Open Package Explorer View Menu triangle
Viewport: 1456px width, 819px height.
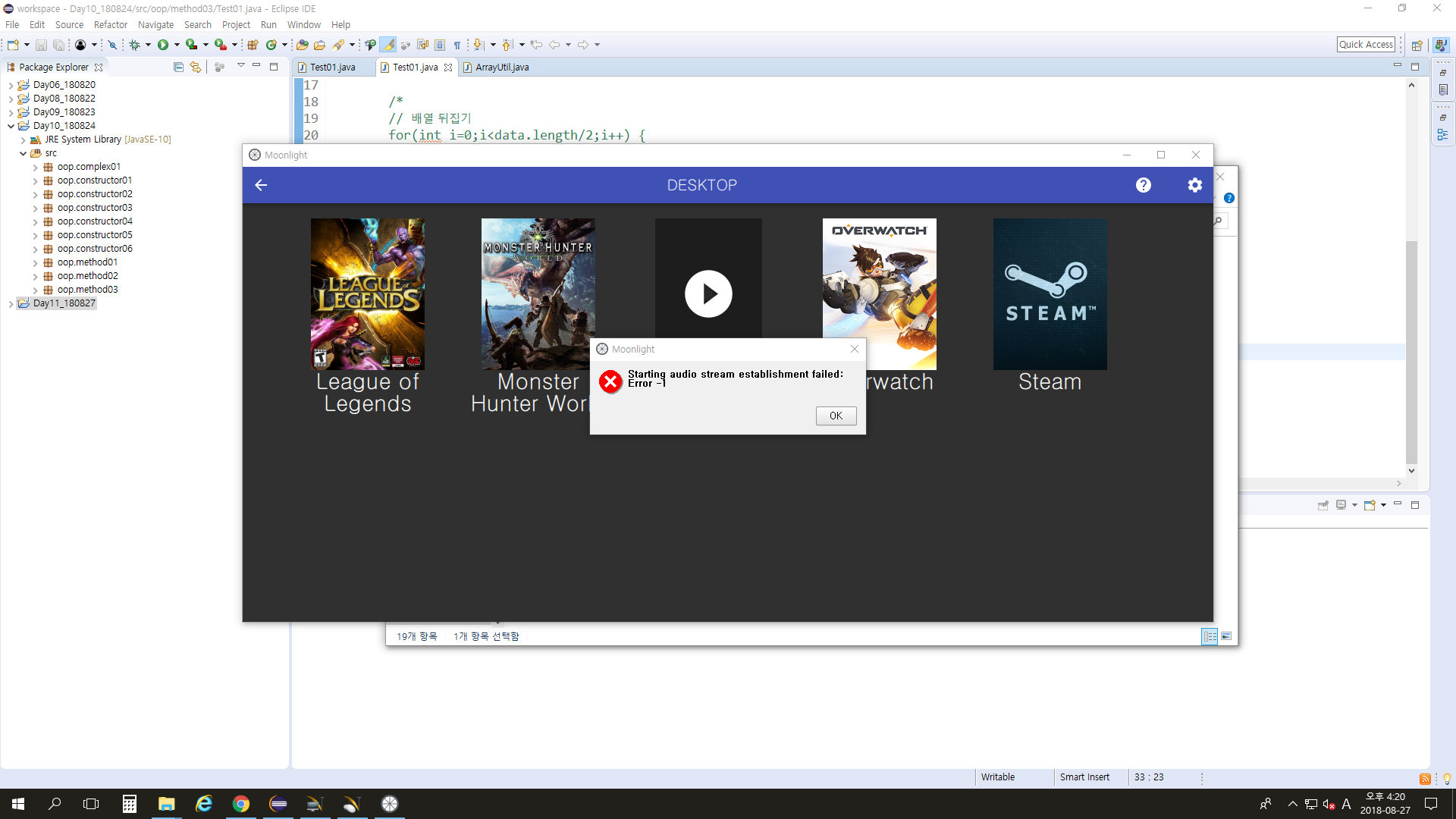241,66
